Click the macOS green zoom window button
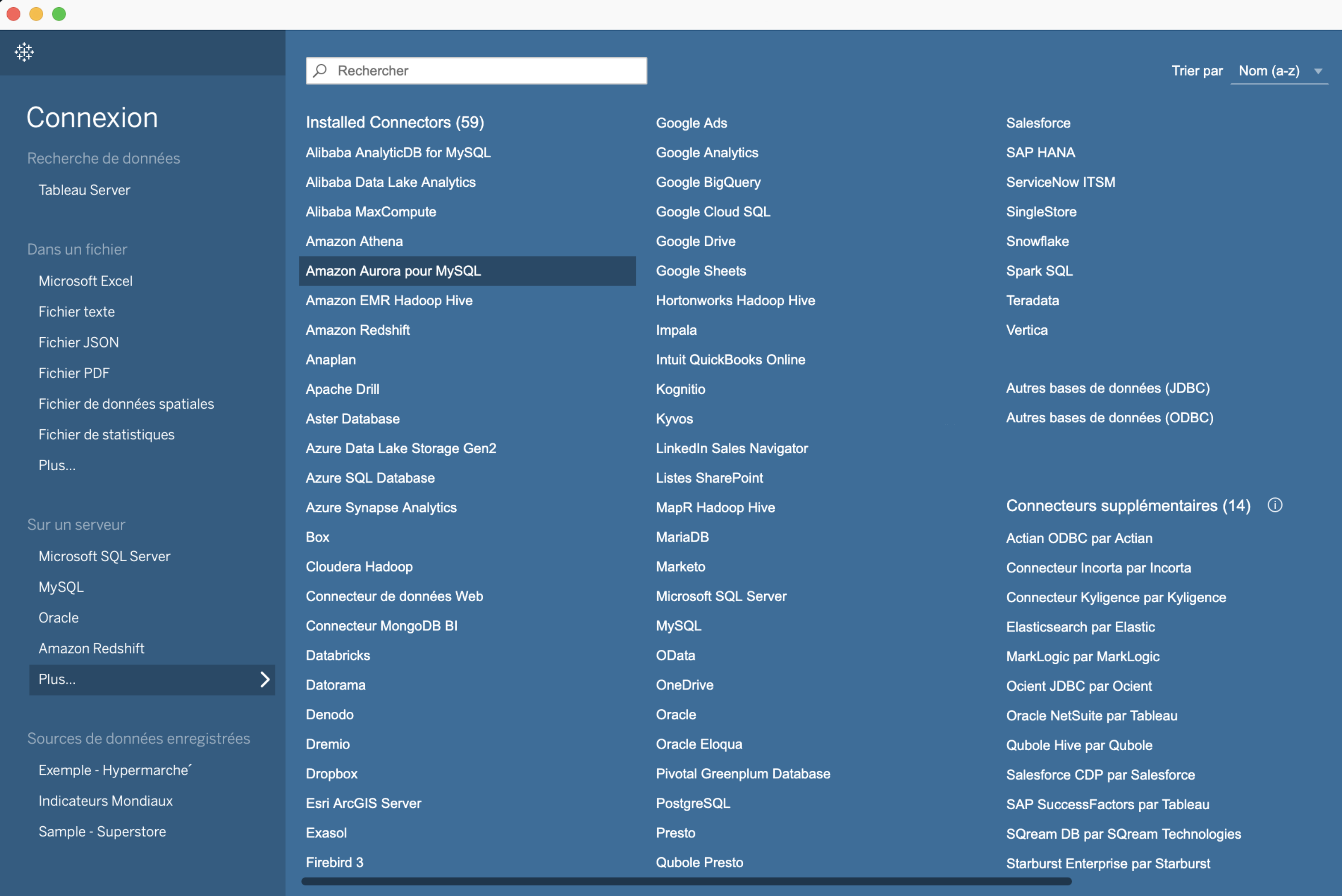Viewport: 1342px width, 896px height. 59,14
